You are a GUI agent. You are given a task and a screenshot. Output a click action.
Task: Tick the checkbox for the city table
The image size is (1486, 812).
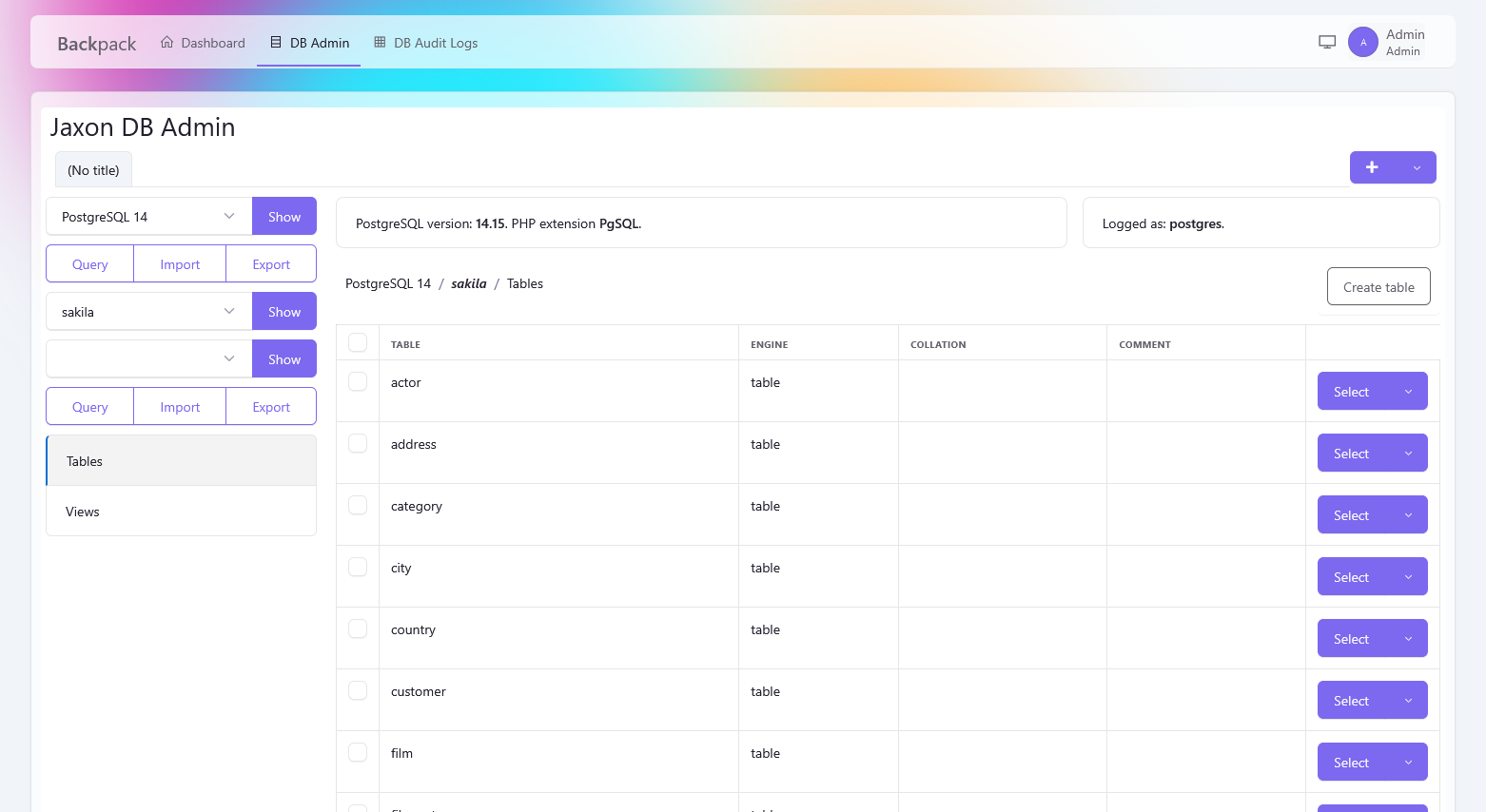[x=358, y=567]
